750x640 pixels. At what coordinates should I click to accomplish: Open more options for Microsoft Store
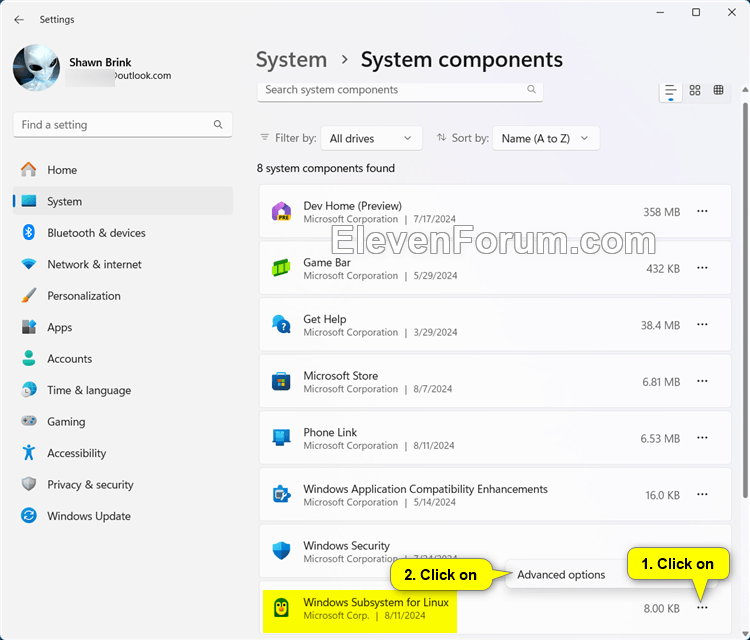[702, 381]
